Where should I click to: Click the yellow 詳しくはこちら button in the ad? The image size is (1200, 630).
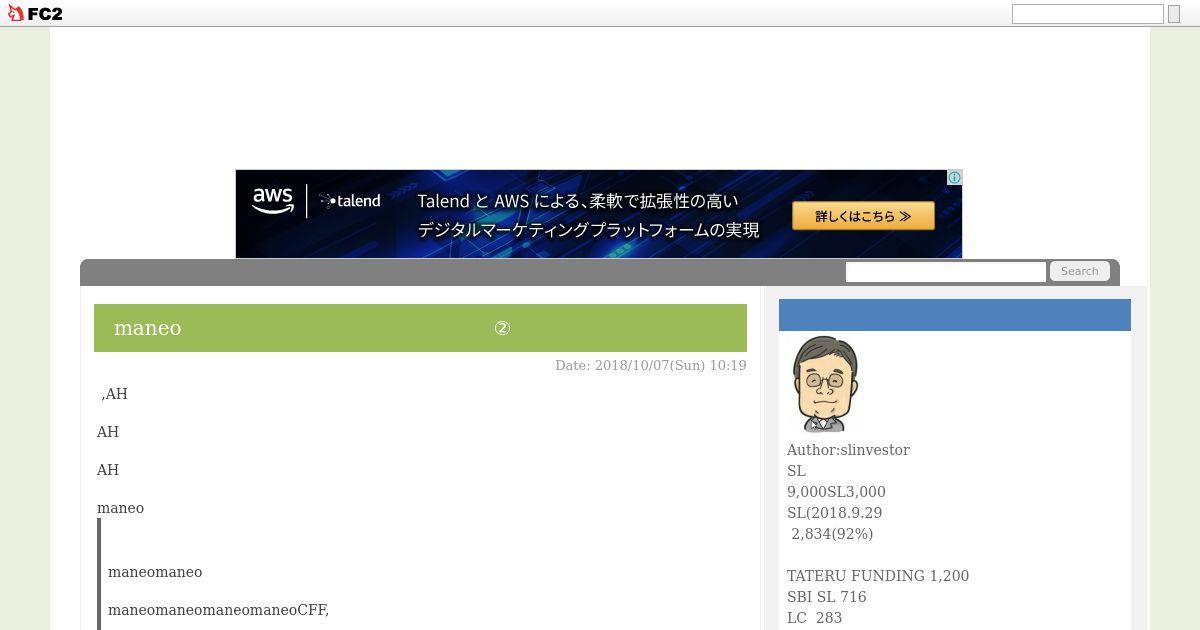(x=863, y=216)
